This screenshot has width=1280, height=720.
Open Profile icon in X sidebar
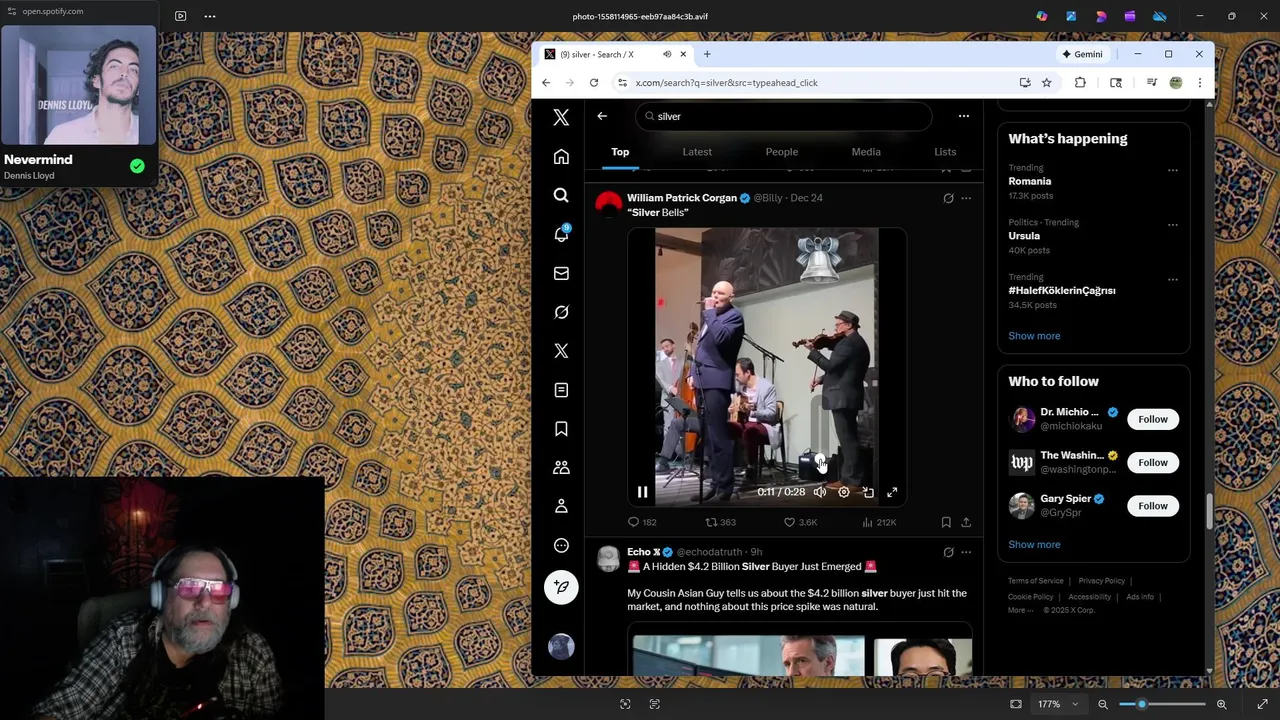pos(561,506)
